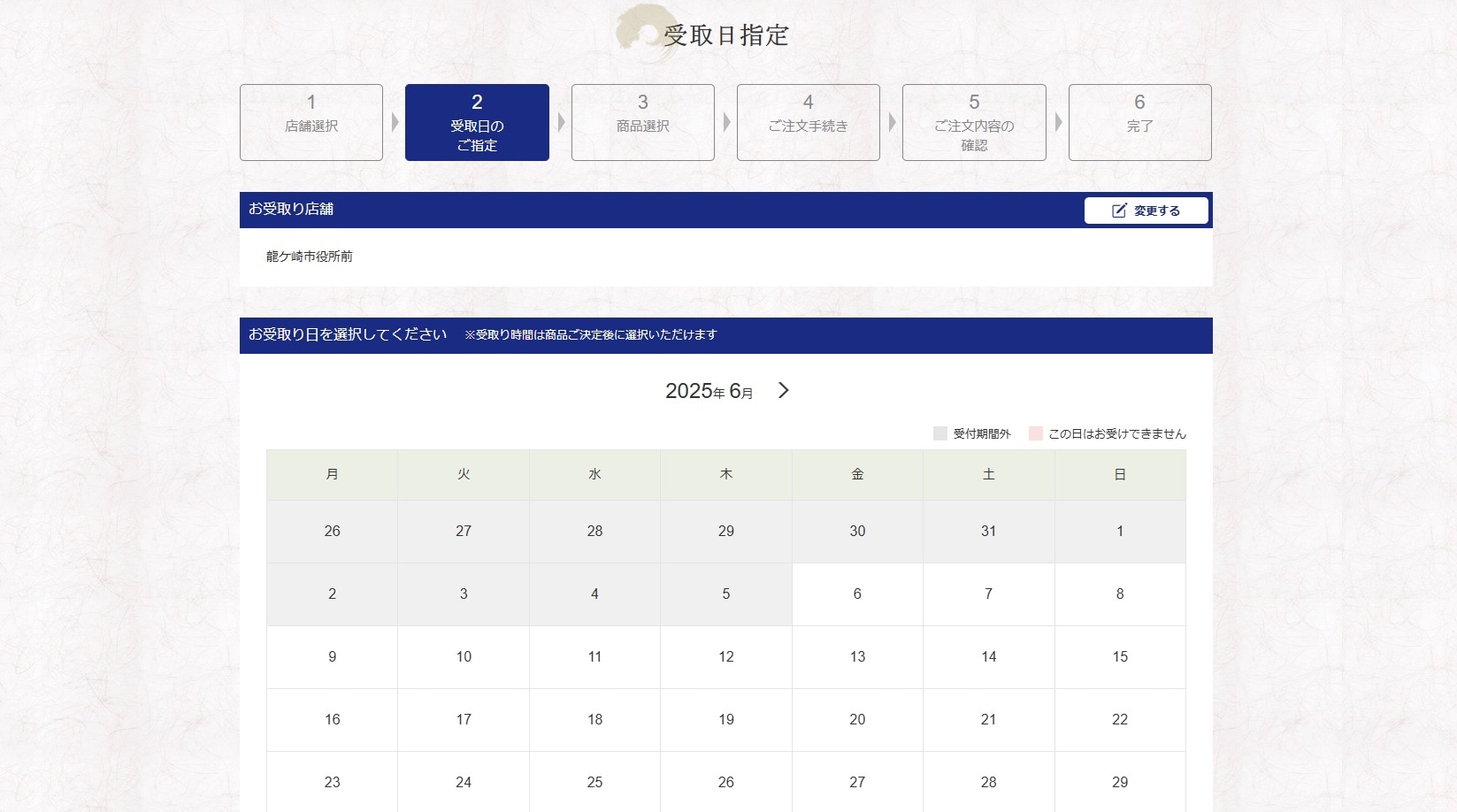The height and width of the screenshot is (812, 1457).
Task: Click greyed-out day 3
Action: pyautogui.click(x=464, y=594)
